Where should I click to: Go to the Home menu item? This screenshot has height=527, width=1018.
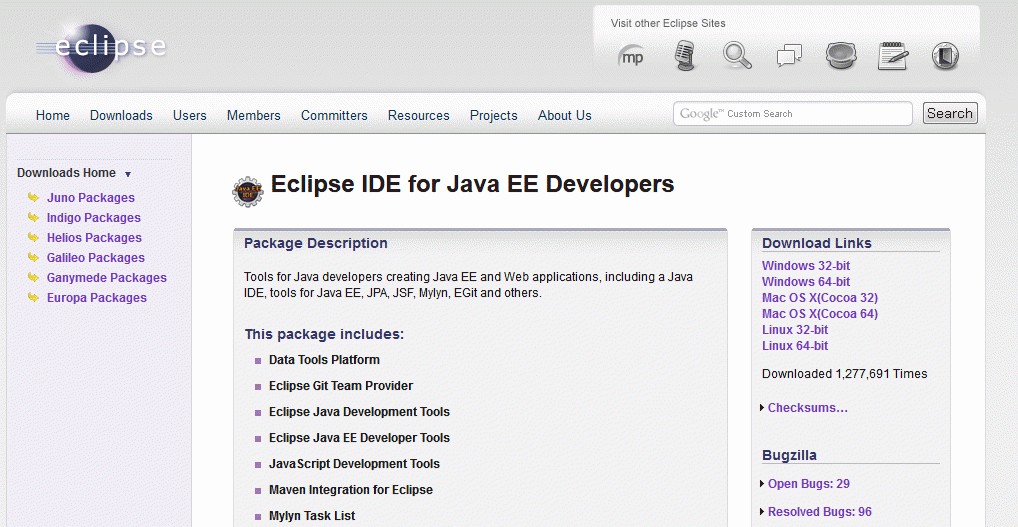click(x=53, y=116)
